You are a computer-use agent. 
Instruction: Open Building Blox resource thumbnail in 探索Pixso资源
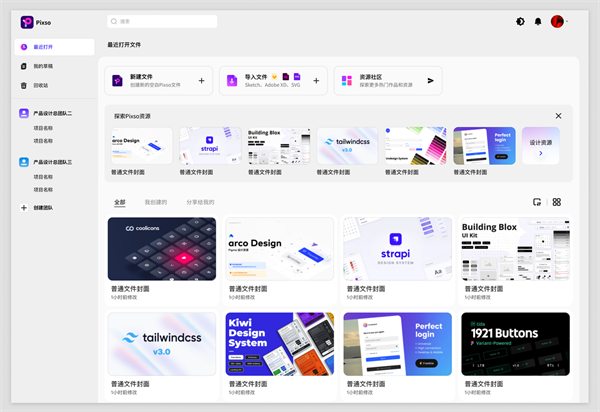click(279, 146)
